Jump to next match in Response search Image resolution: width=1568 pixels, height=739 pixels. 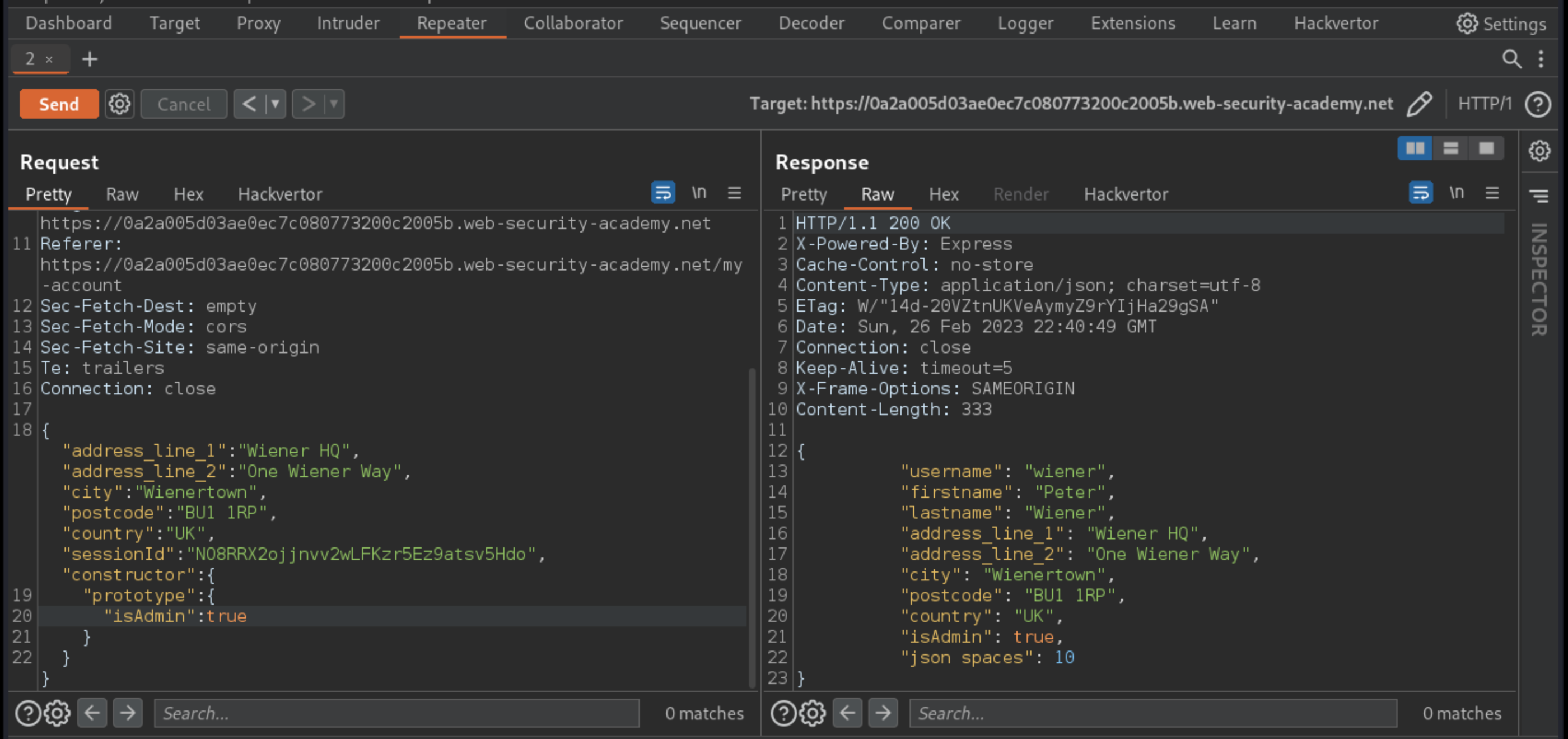883,712
